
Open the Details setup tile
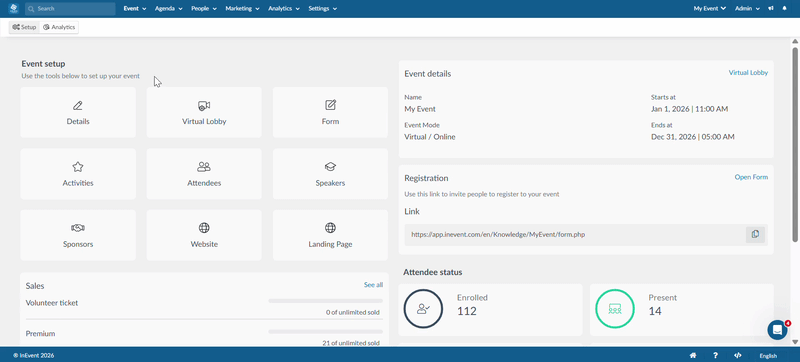tap(78, 112)
